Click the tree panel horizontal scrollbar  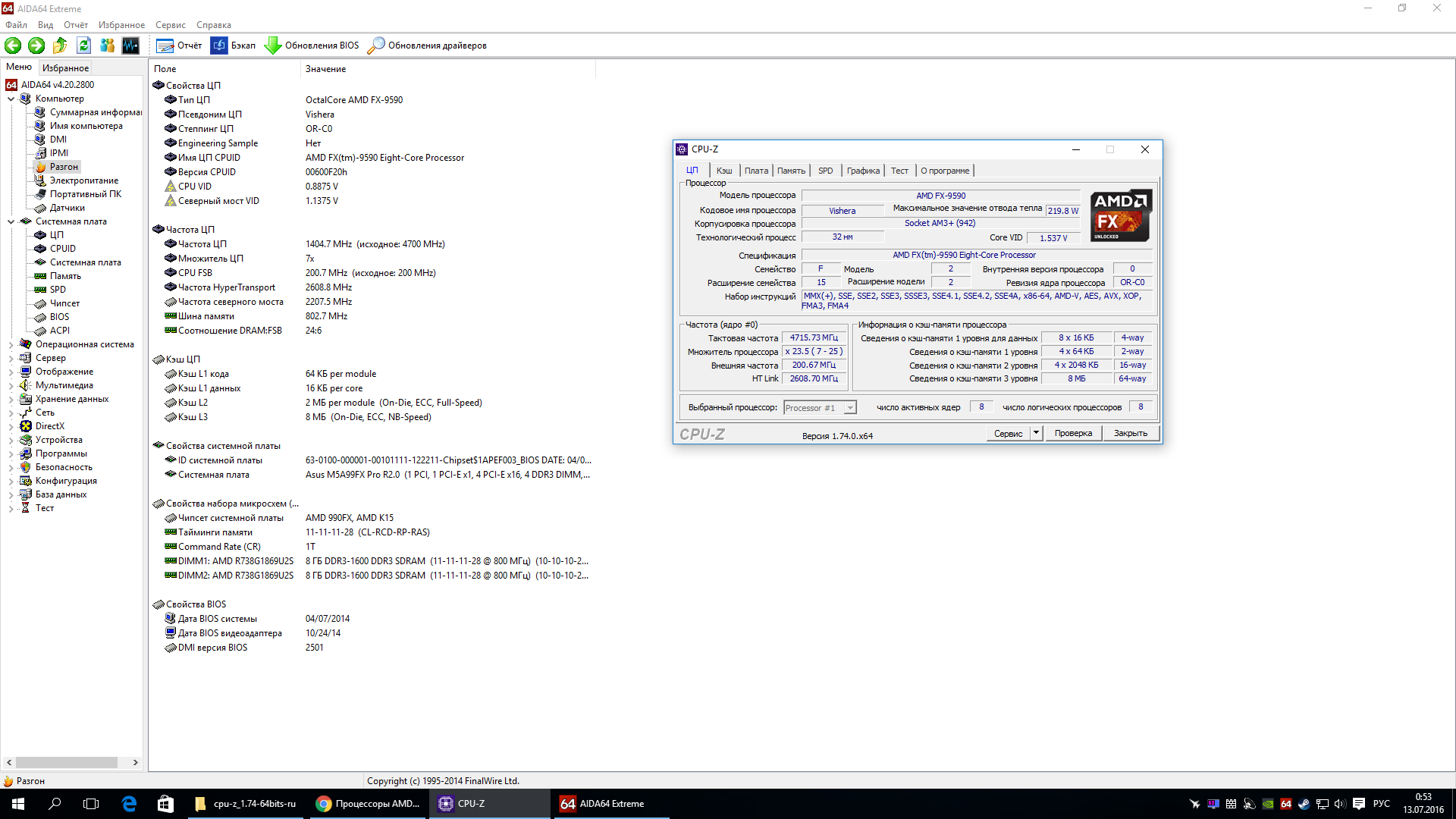pyautogui.click(x=67, y=762)
